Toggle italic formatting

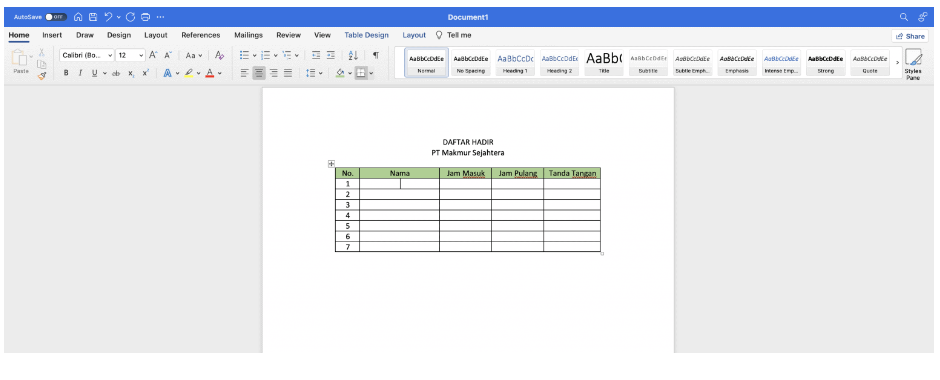point(80,73)
